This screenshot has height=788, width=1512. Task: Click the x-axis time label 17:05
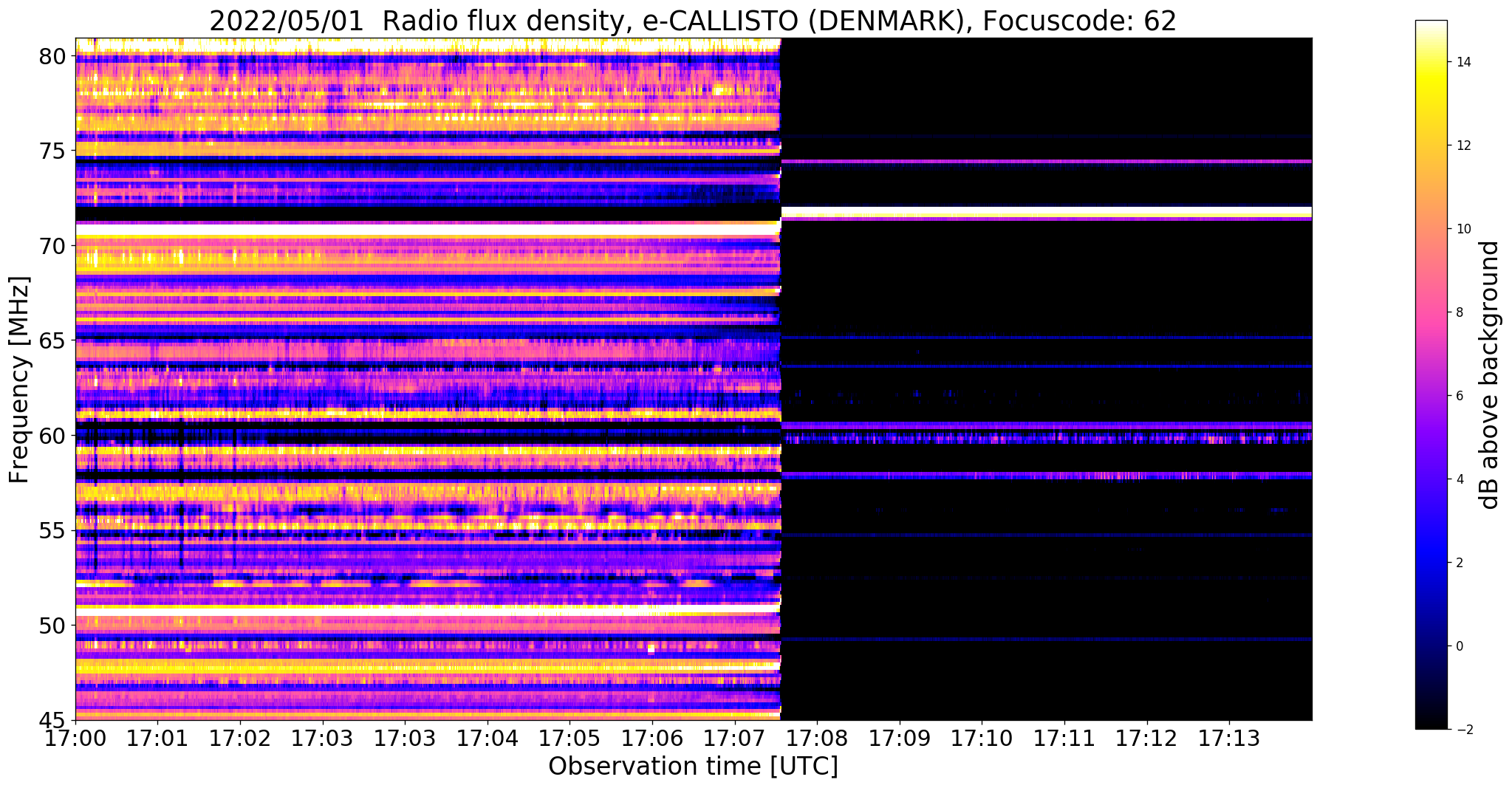(569, 738)
